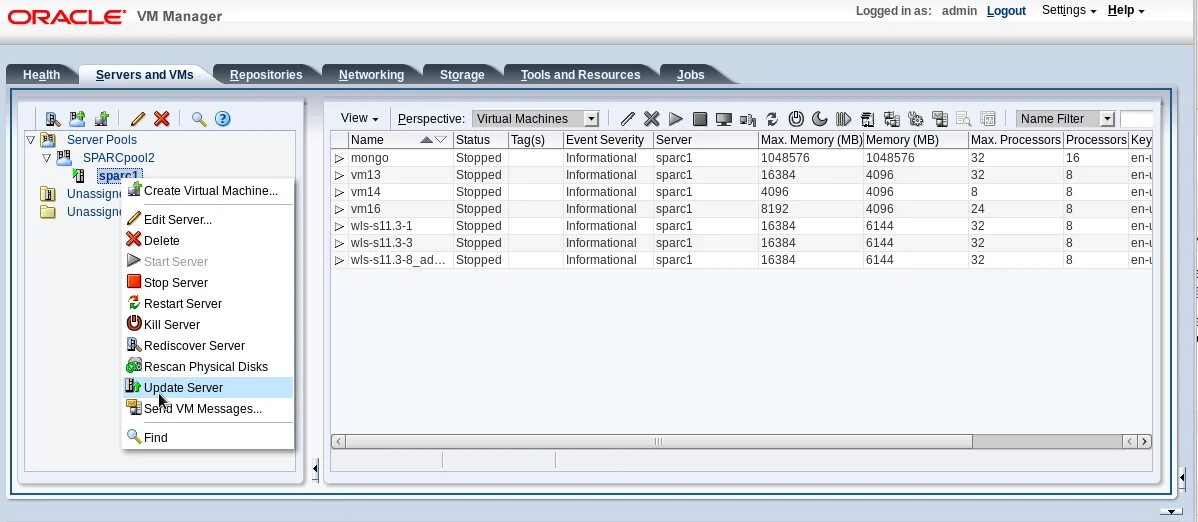
Task: Click the Migrate VM icon
Action: click(867, 118)
